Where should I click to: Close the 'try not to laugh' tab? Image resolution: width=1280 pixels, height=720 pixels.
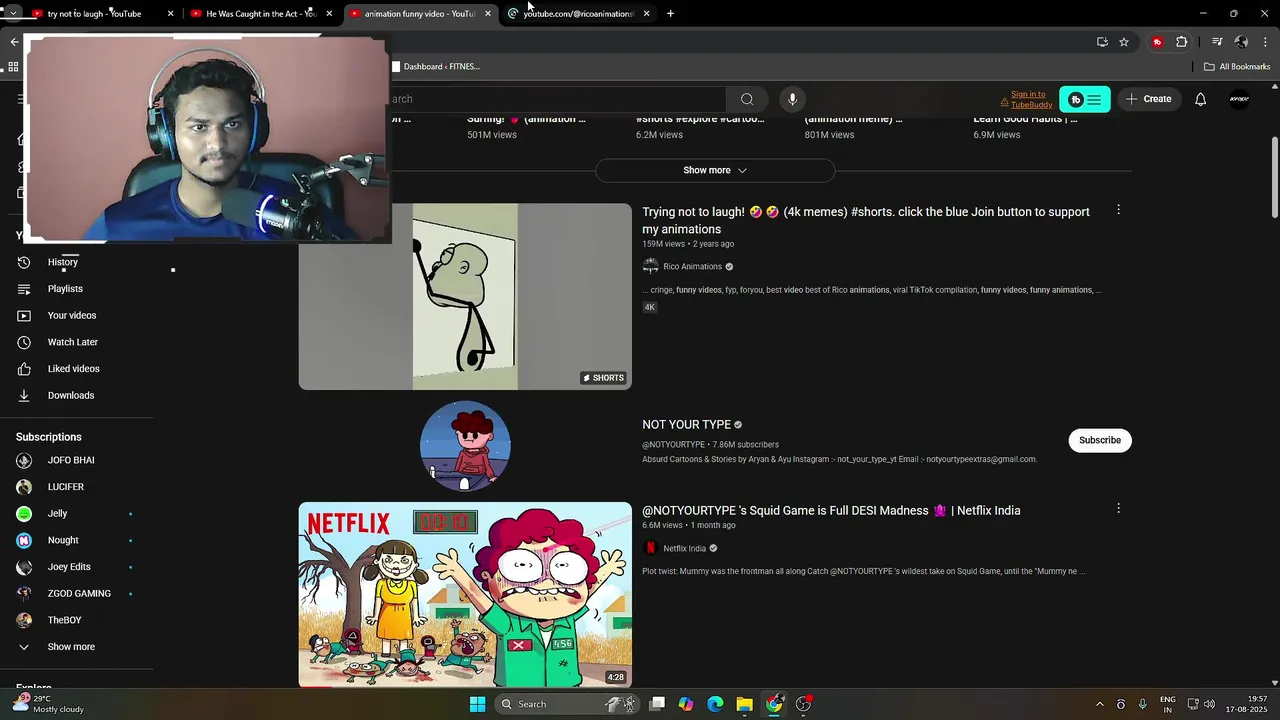click(x=170, y=14)
